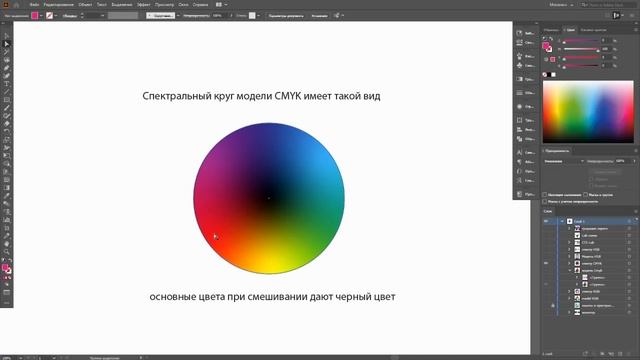Click the Прозрачность panel tab
This screenshot has height=360, width=640.
(557, 151)
